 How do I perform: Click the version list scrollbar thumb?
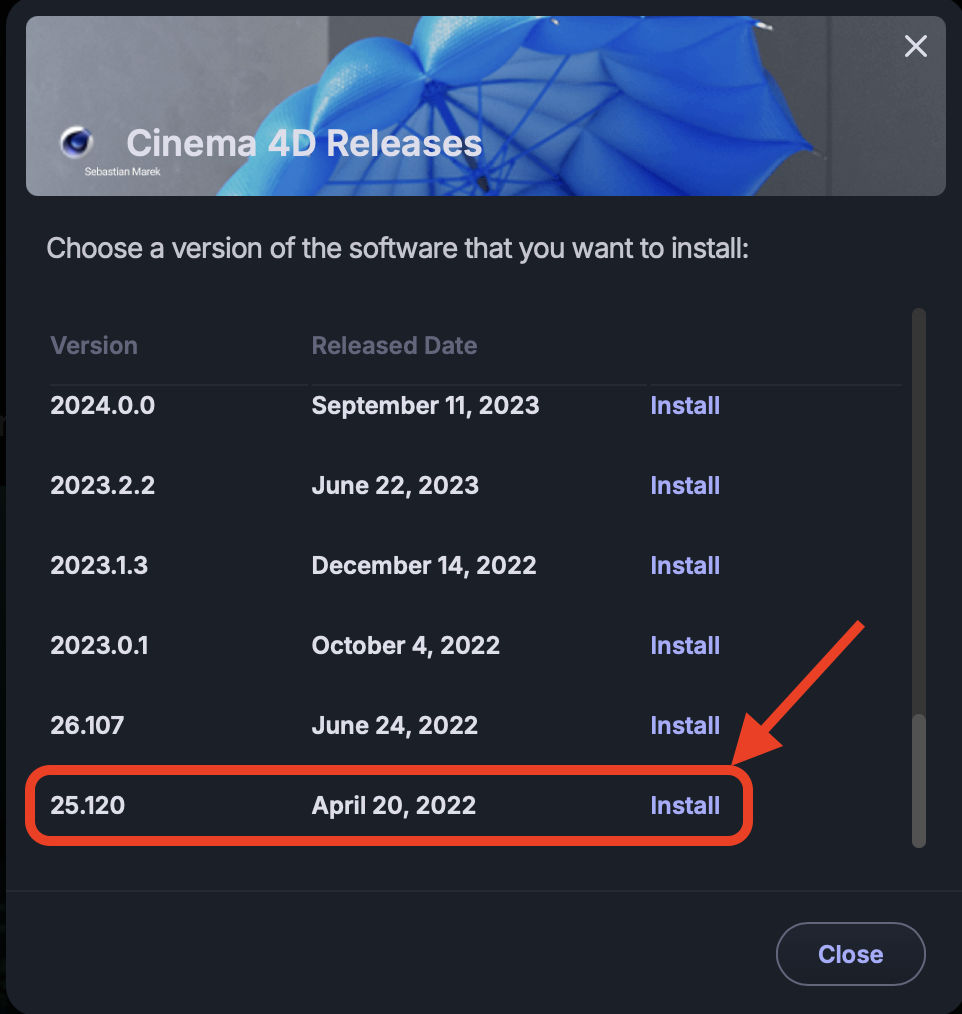(918, 780)
